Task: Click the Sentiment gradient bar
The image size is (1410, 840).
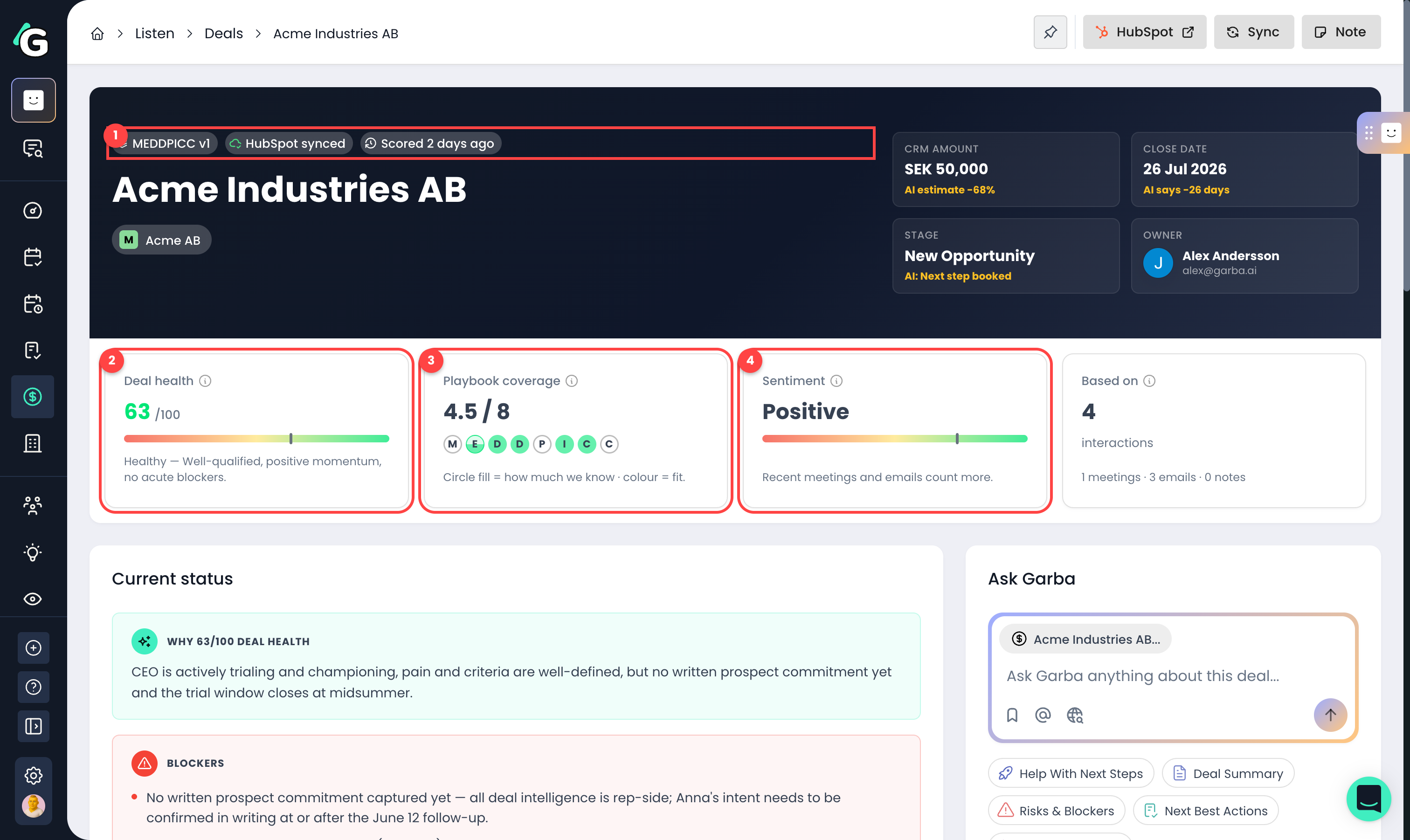Action: [x=894, y=439]
